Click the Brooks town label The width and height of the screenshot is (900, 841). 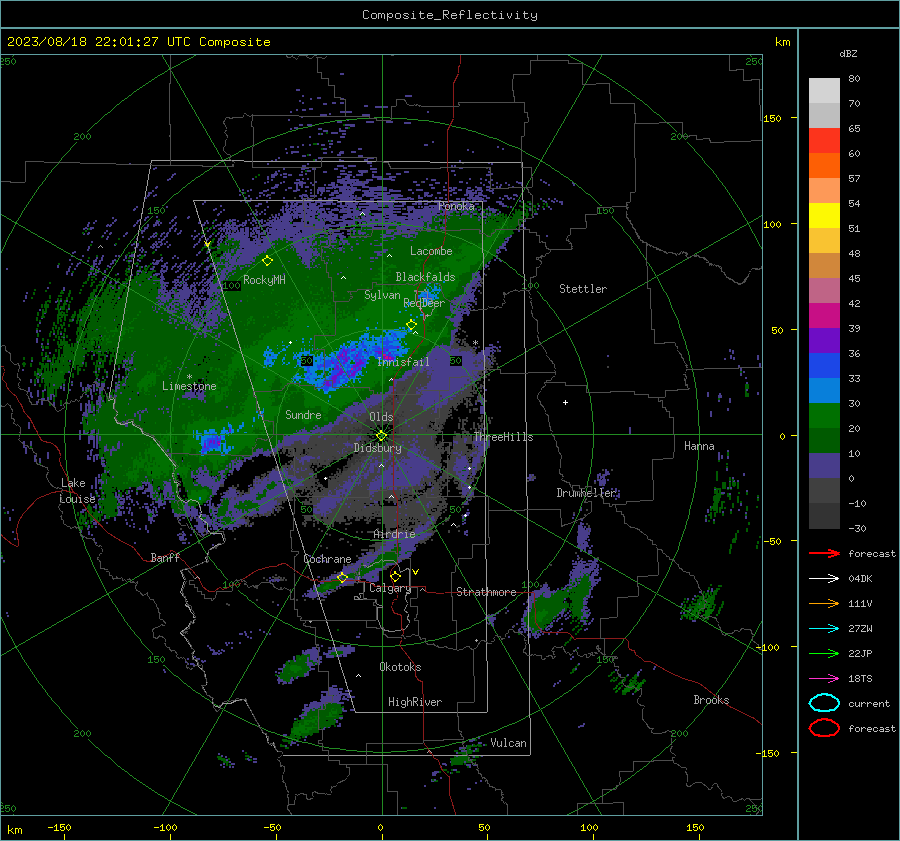(711, 700)
